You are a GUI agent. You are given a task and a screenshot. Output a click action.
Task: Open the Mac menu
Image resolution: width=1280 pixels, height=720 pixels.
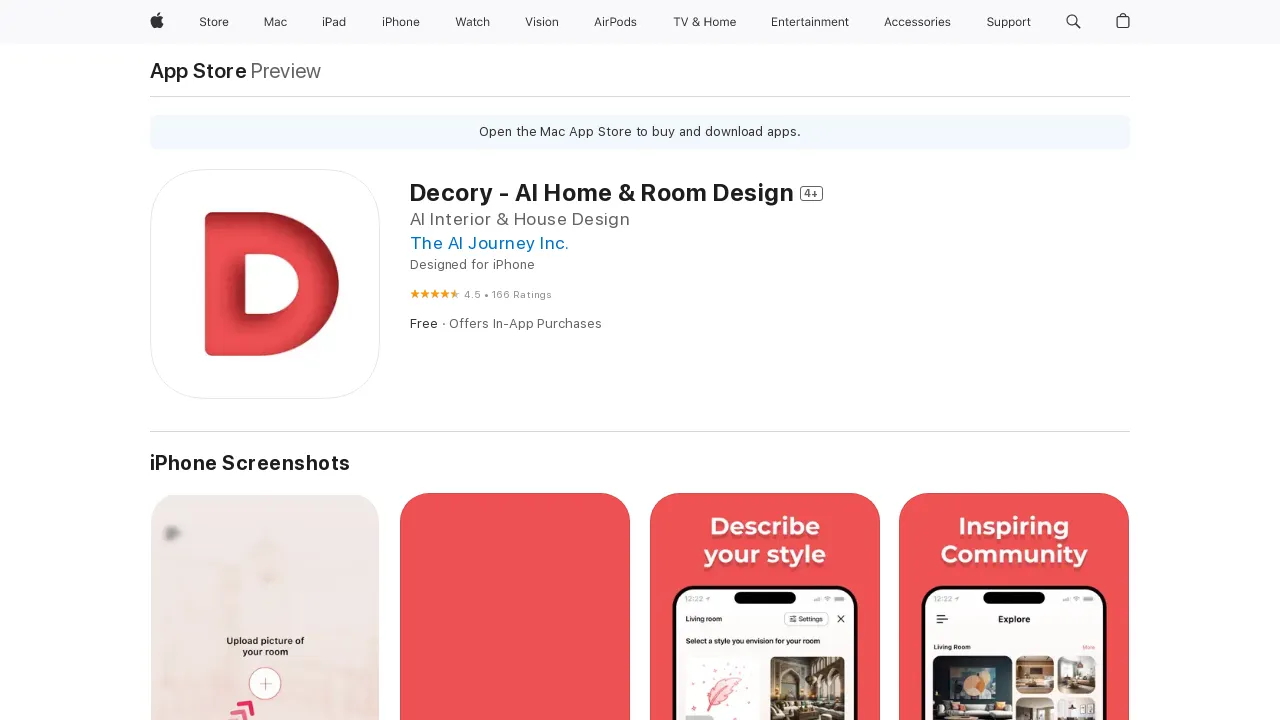(275, 22)
